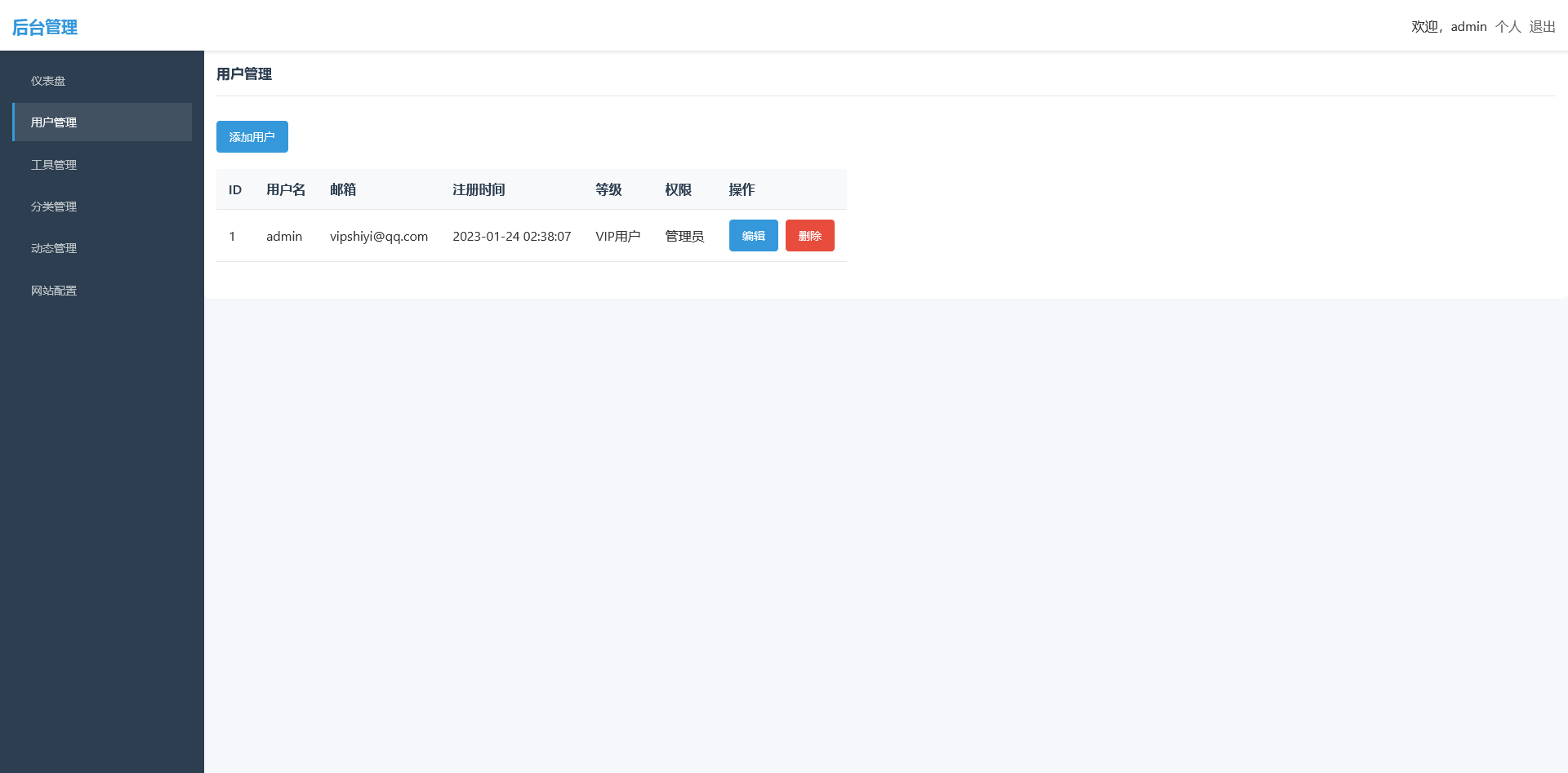Select the active 用户管理 sidebar item
The image size is (1568, 773).
[x=53, y=122]
